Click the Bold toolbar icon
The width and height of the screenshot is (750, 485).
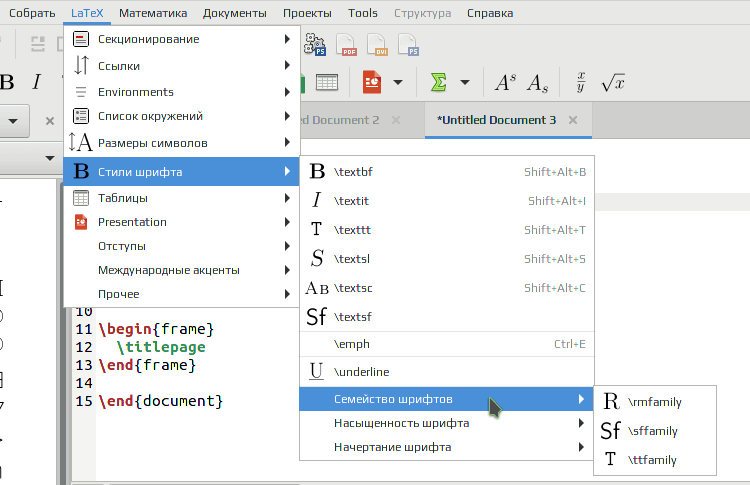[7, 82]
